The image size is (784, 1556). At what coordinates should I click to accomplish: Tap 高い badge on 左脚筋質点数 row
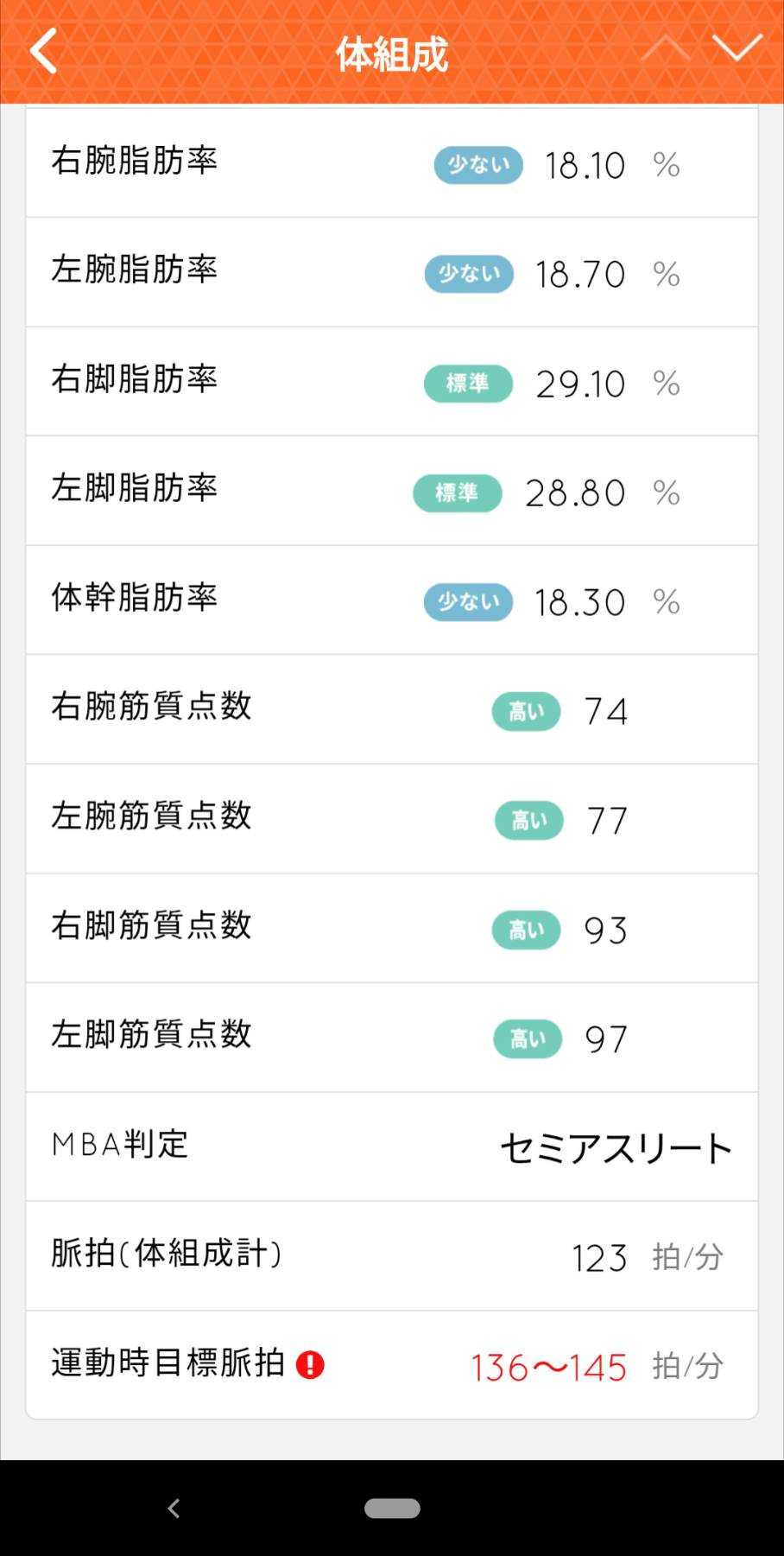(x=528, y=1039)
